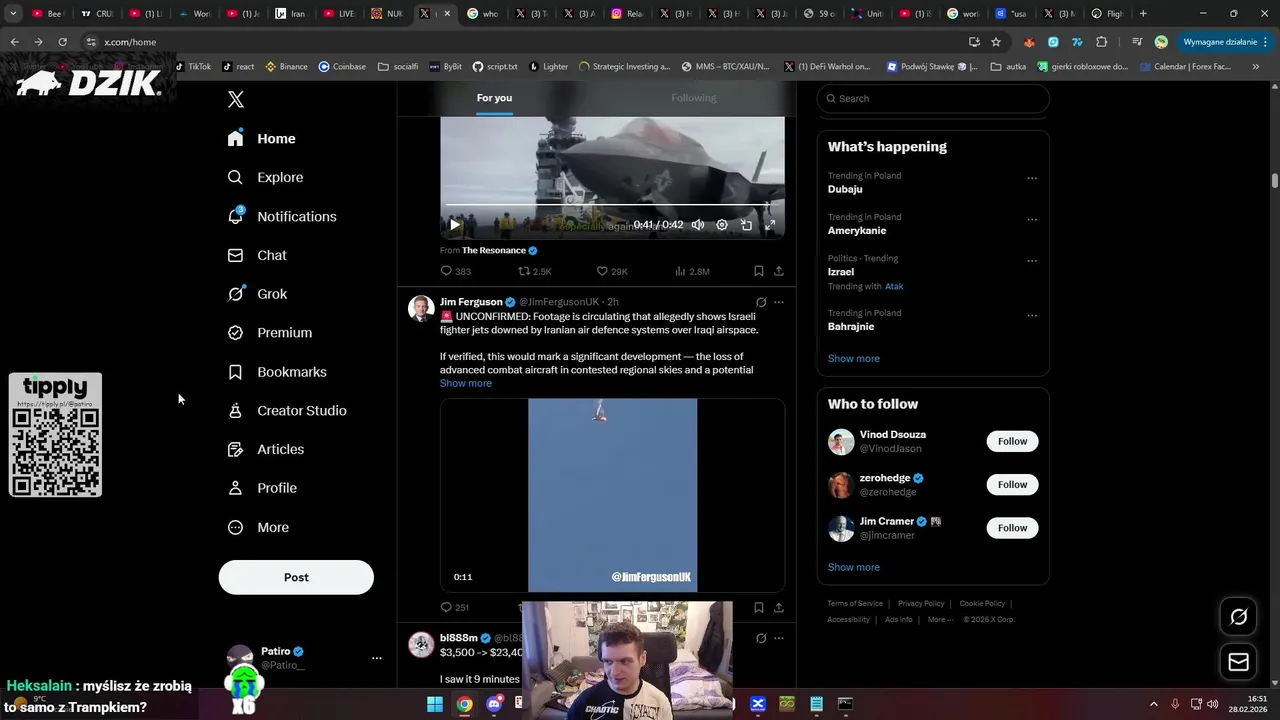Expand Jim Ferguson's post with Show more
The height and width of the screenshot is (720, 1280).
[x=466, y=383]
